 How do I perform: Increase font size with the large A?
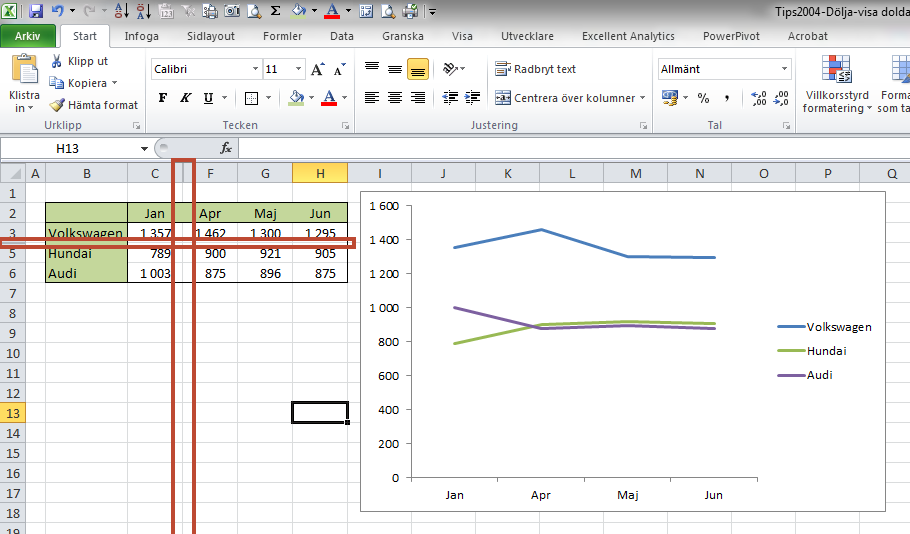pos(317,69)
